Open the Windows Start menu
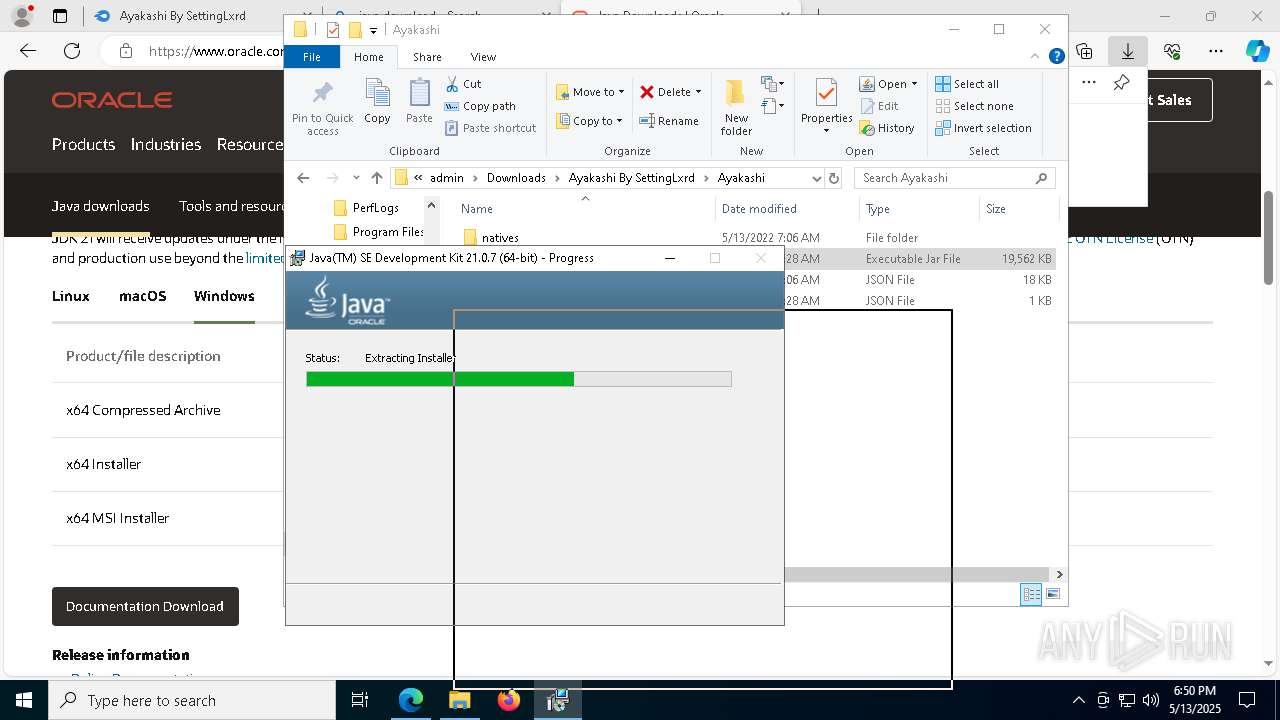 click(24, 700)
